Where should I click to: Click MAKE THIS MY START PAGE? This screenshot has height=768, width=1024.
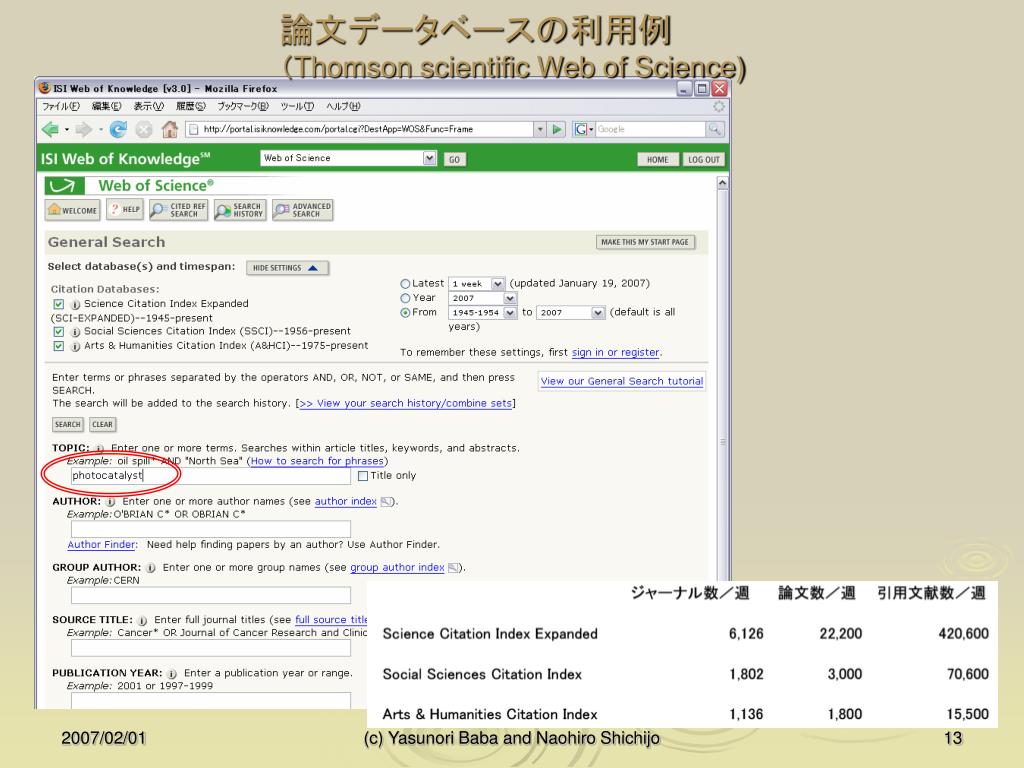tap(645, 242)
